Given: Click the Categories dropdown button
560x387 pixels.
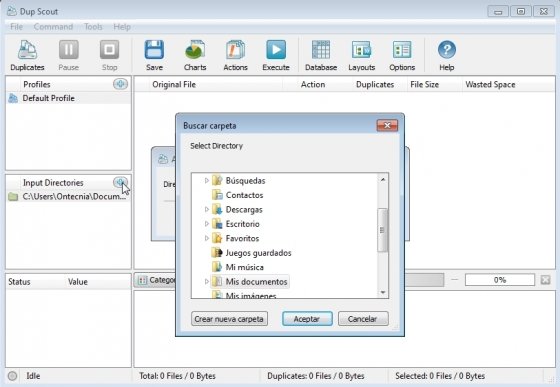Looking at the screenshot, I should pos(156,280).
